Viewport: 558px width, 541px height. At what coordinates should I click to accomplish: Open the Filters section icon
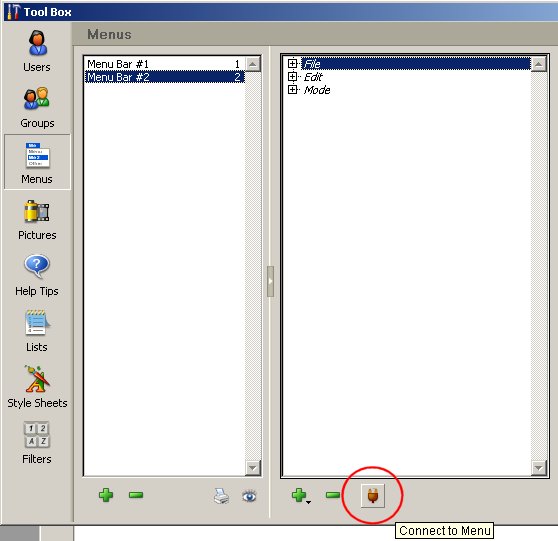[37, 435]
